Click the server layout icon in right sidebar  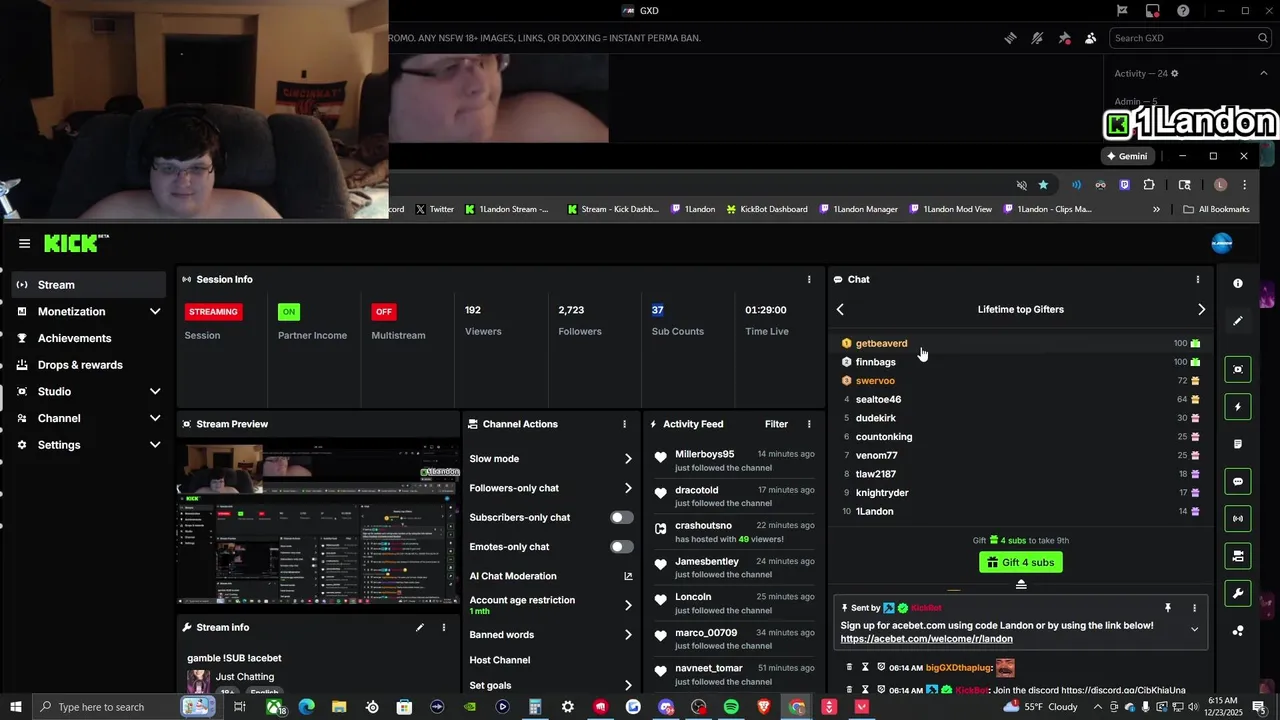coord(1238,556)
